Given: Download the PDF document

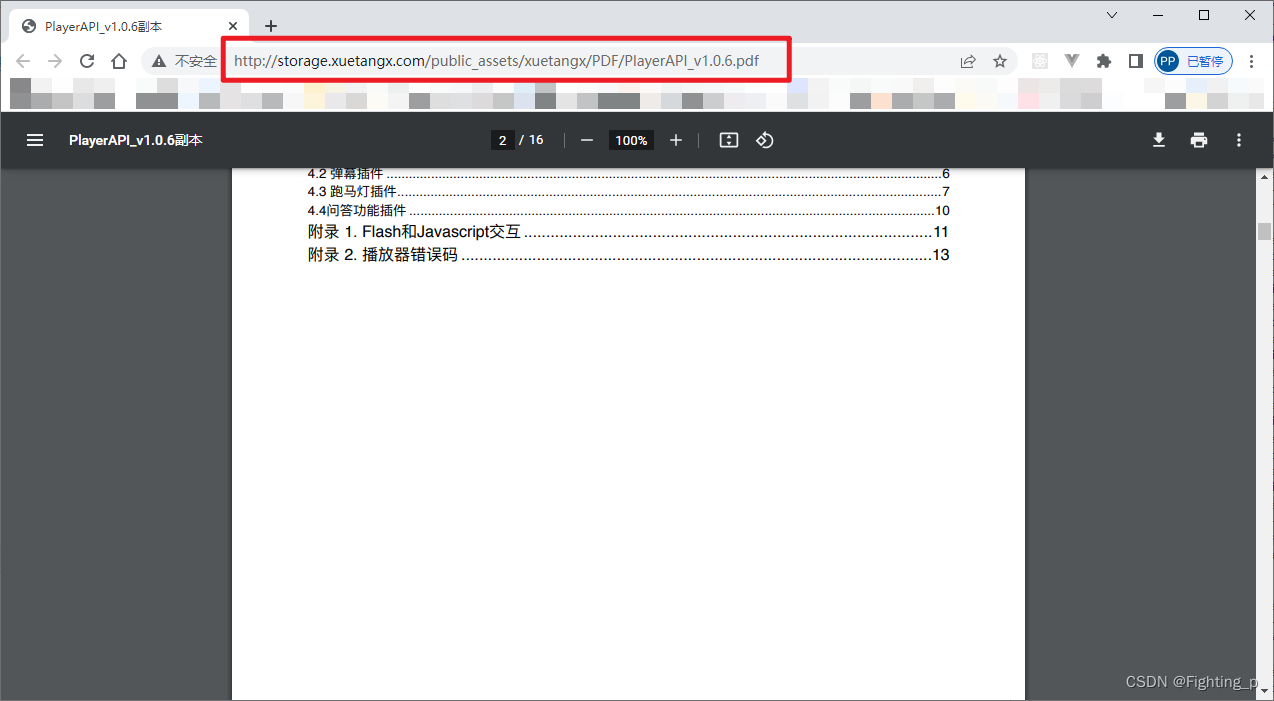Looking at the screenshot, I should point(1158,140).
